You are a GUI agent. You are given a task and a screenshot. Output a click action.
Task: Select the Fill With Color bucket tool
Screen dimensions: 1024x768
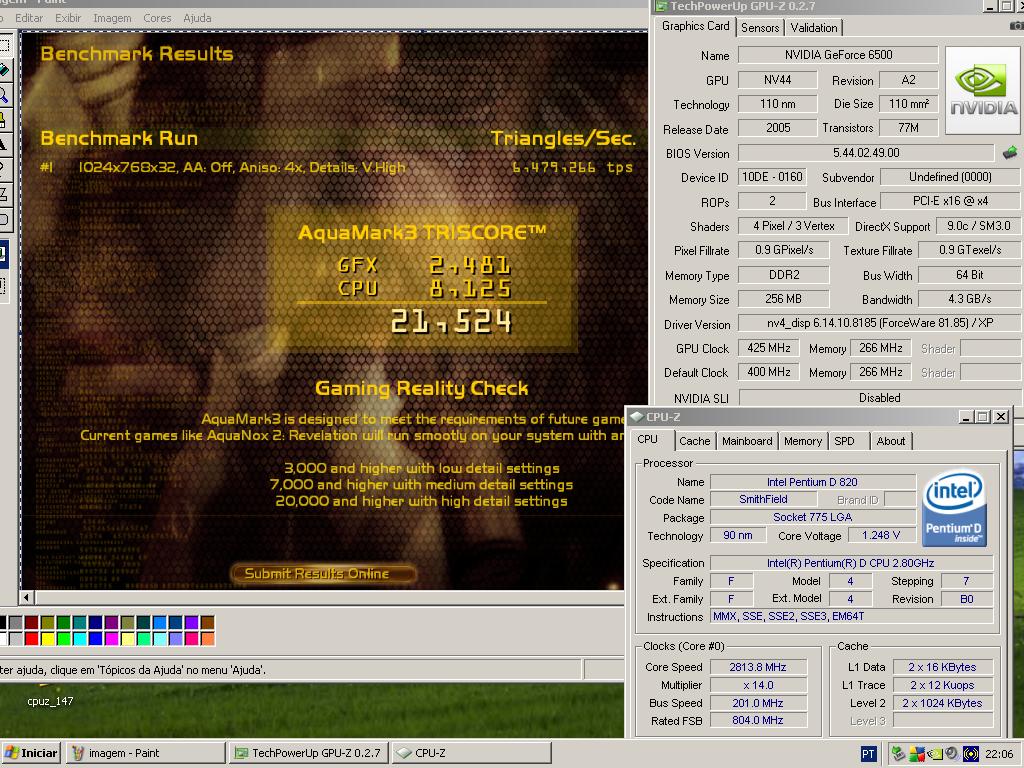click(x=3, y=70)
